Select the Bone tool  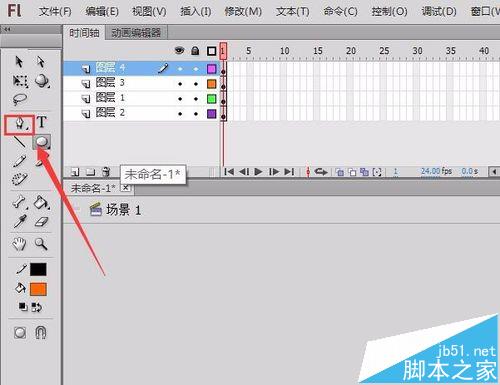click(x=19, y=202)
